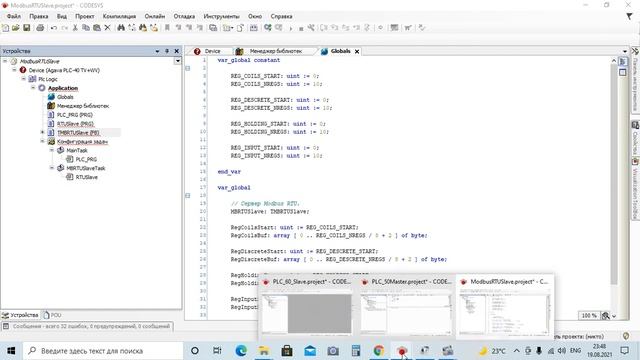
Task: Open File Explorer from the taskbar
Action: point(264,351)
